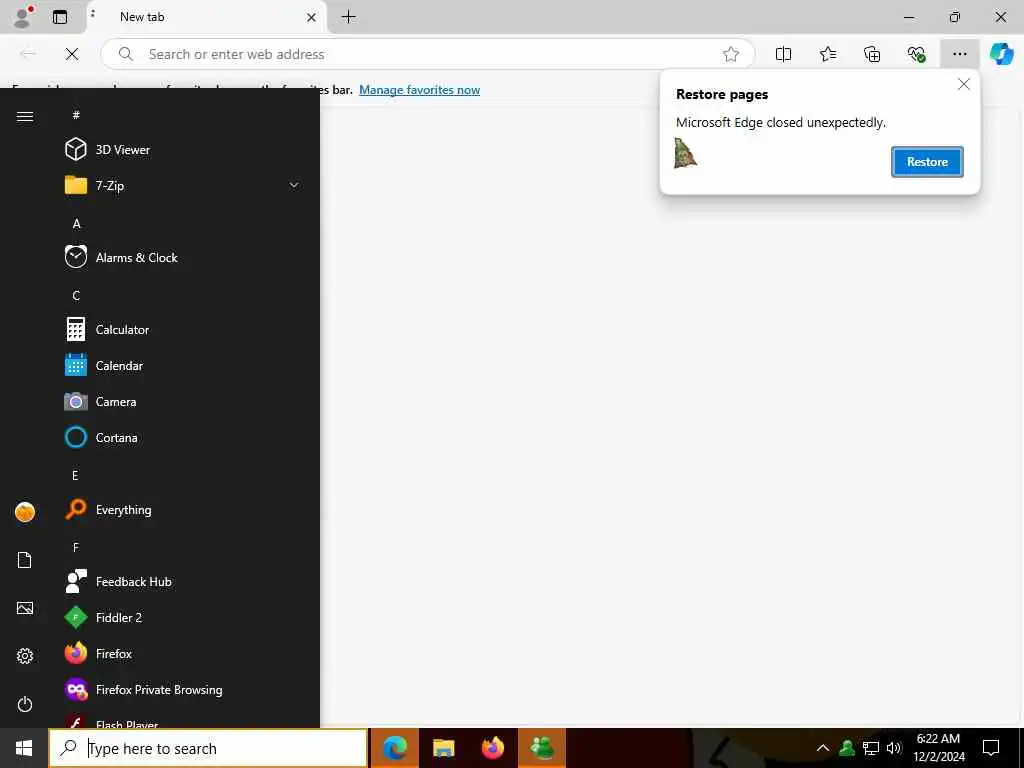Open the Copilot sidebar
Image resolution: width=1024 pixels, height=768 pixels.
pos(1001,54)
